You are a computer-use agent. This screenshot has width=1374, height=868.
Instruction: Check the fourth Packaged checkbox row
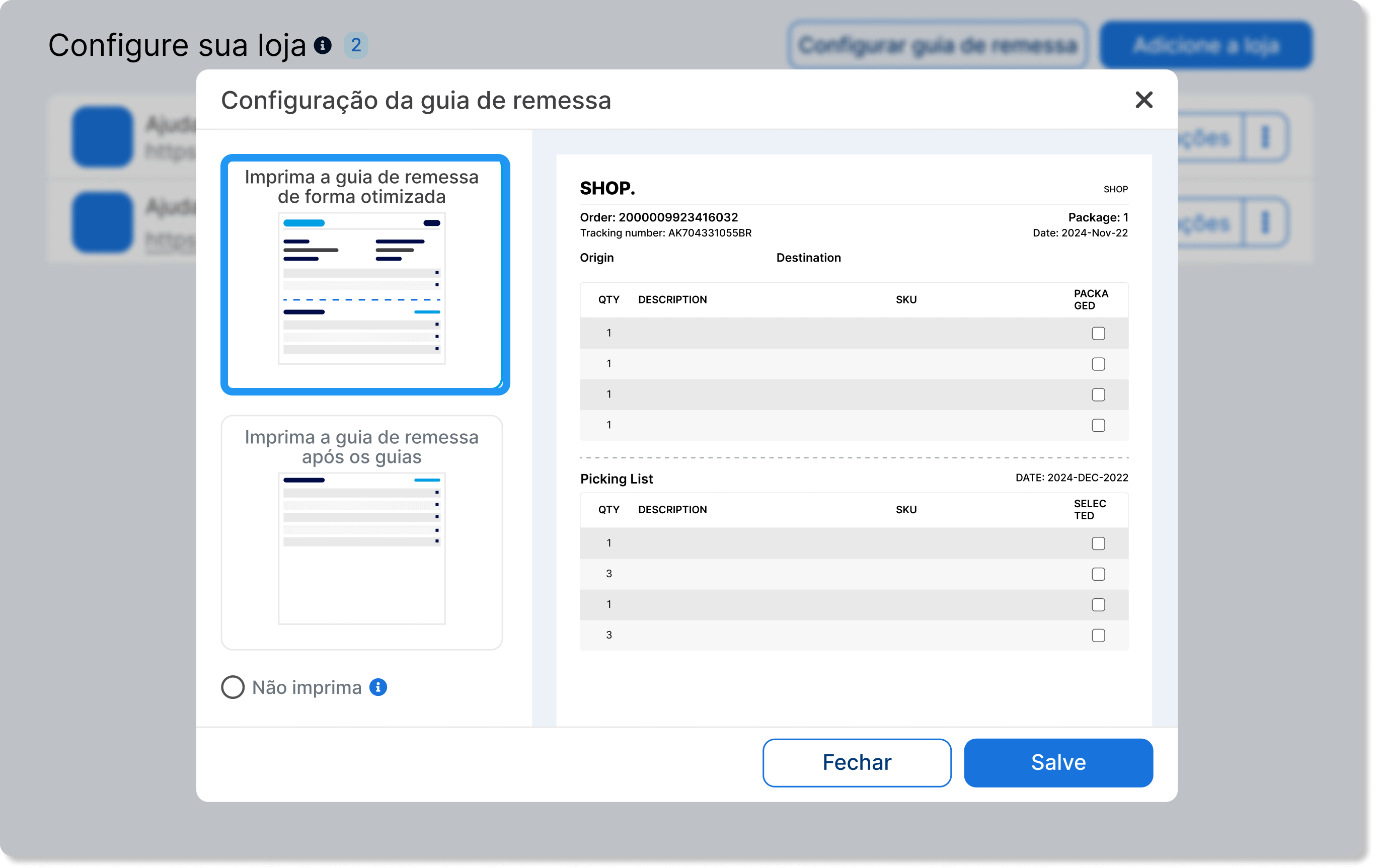coord(1098,425)
